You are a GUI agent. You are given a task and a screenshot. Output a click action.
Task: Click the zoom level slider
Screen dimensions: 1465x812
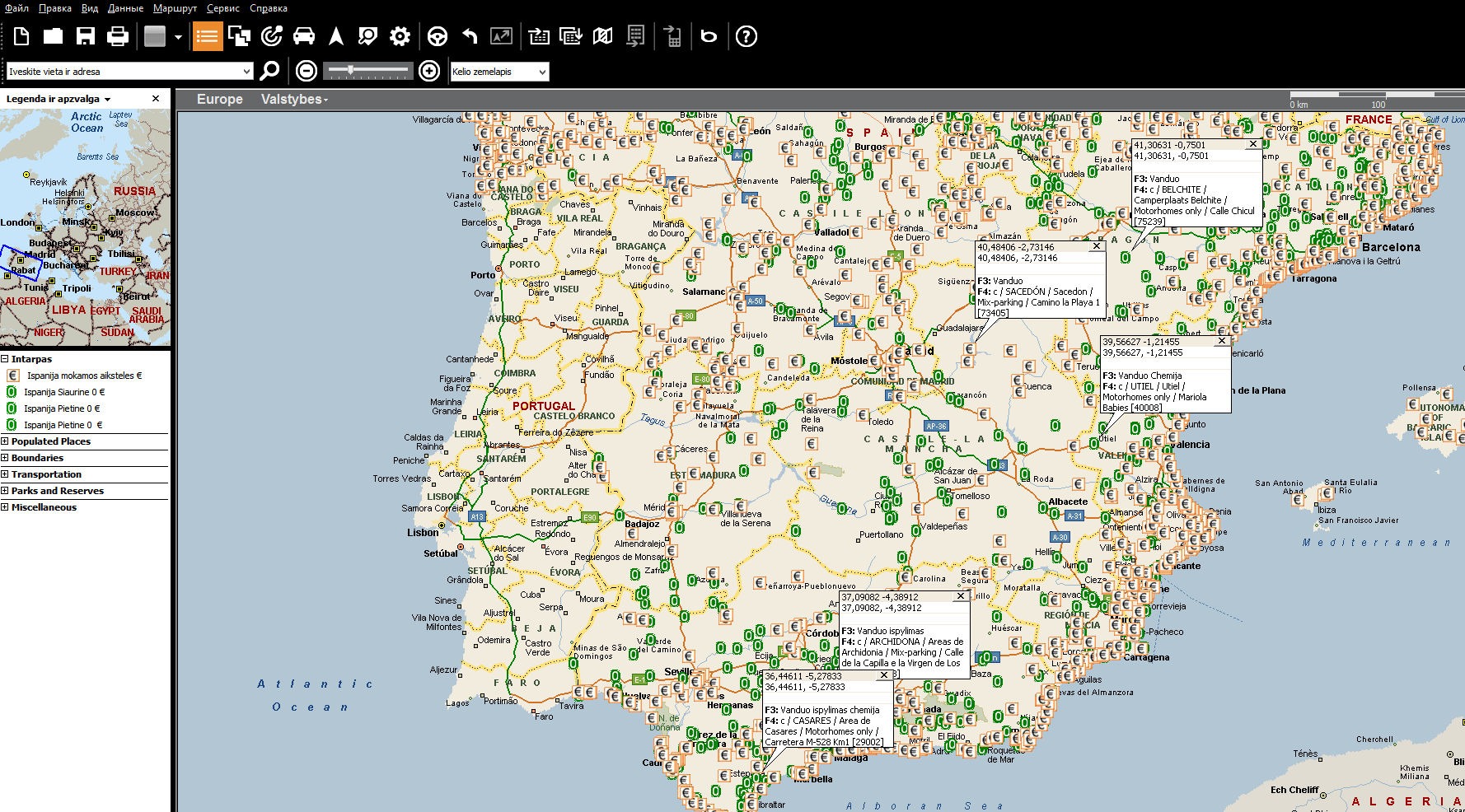367,71
